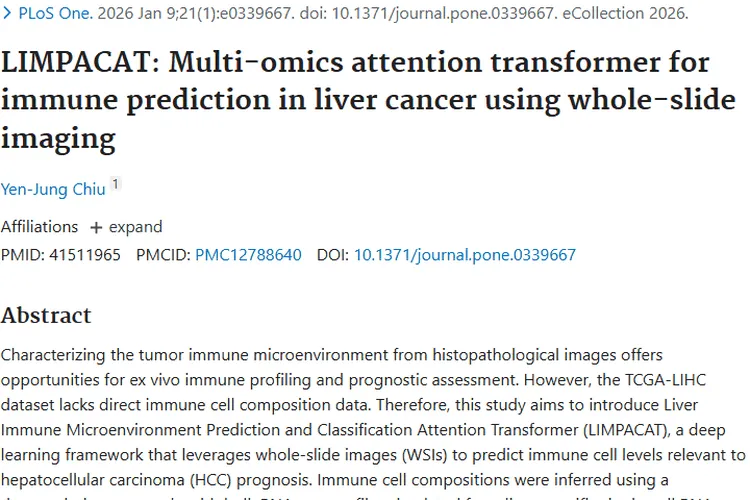Click the PMCID label text
Image resolution: width=750 pixels, height=500 pixels.
click(x=161, y=255)
